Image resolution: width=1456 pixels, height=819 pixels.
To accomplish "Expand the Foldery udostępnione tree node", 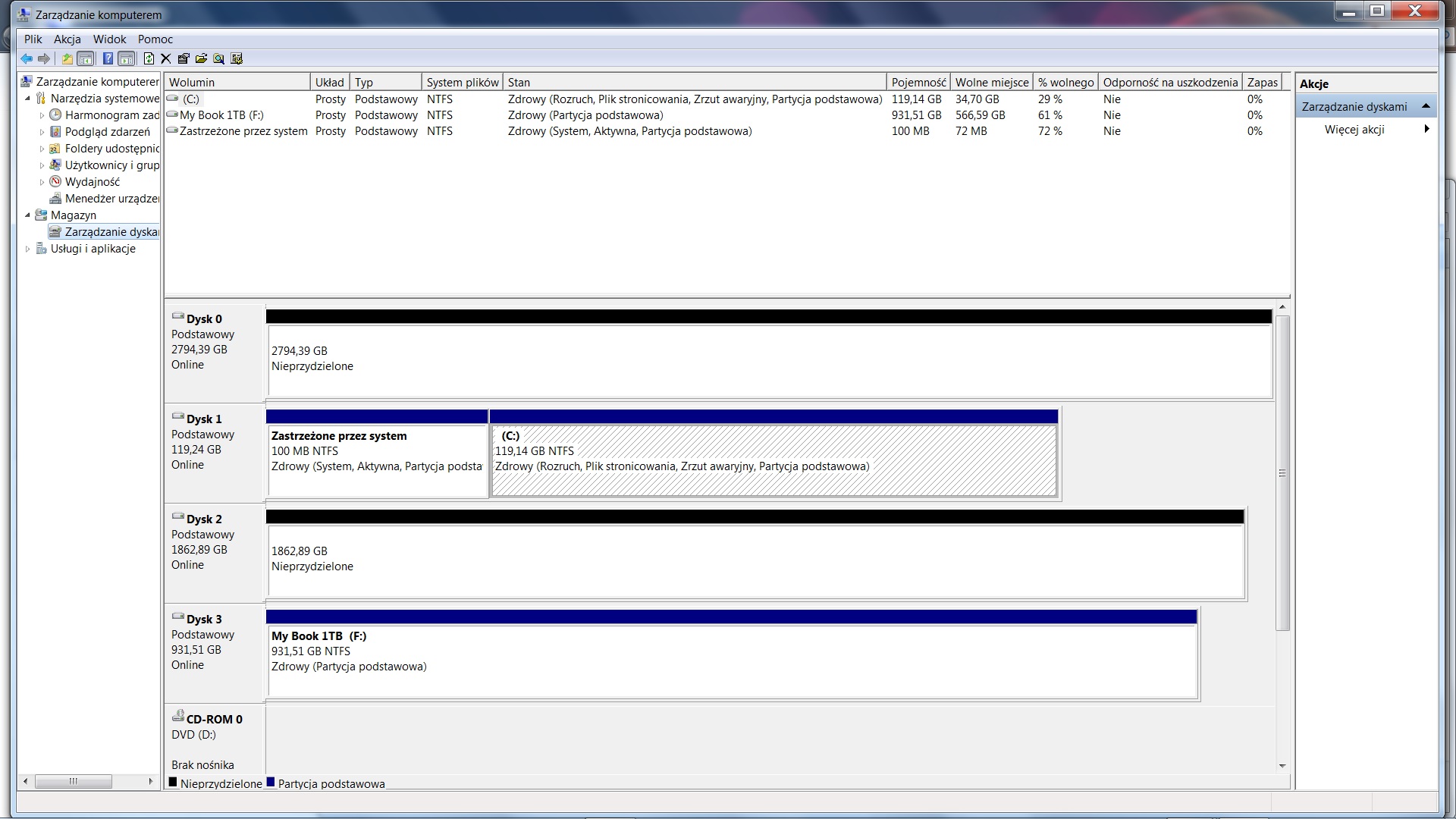I will (x=42, y=149).
